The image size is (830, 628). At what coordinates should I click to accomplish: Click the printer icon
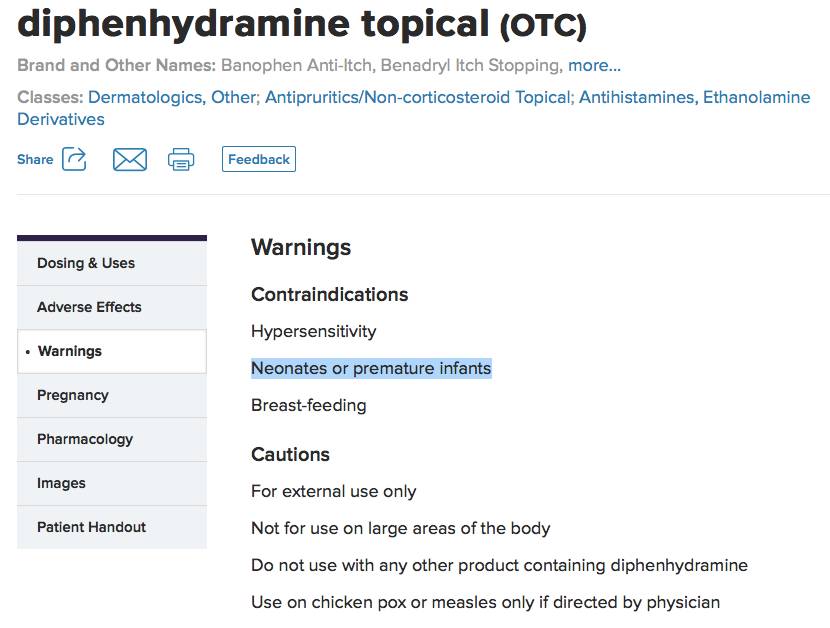181,159
